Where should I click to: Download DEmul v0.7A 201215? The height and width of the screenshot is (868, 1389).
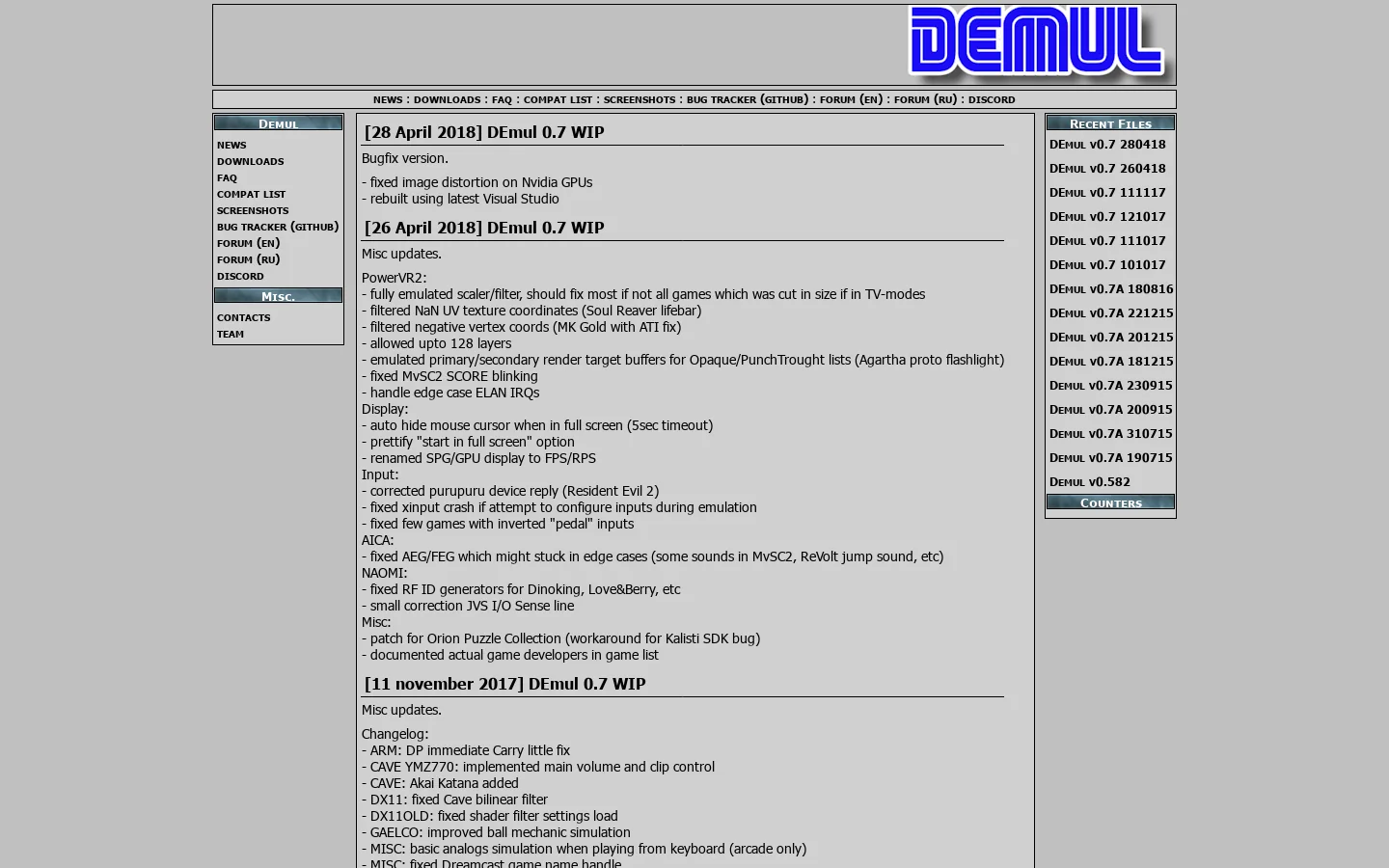tap(1111, 338)
